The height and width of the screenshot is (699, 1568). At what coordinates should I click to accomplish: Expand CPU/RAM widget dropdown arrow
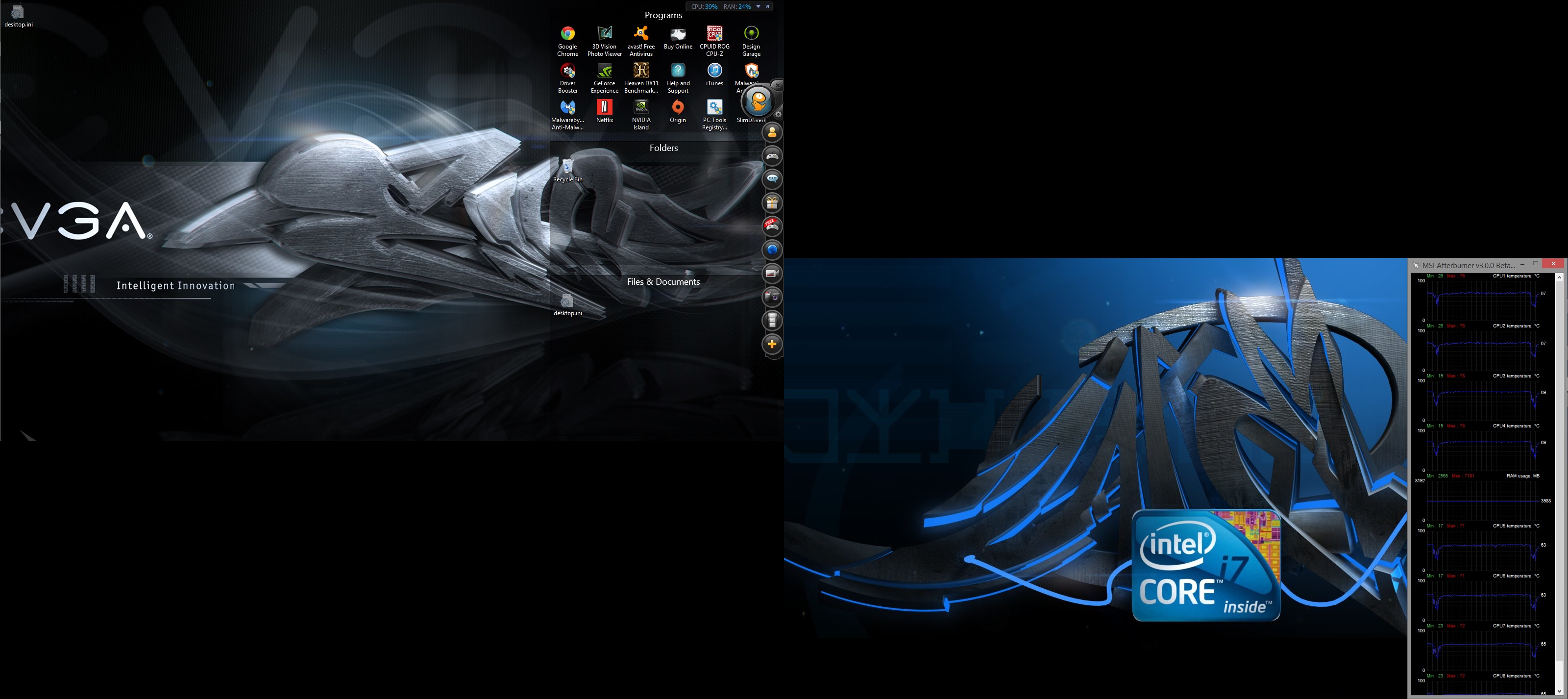click(x=758, y=6)
